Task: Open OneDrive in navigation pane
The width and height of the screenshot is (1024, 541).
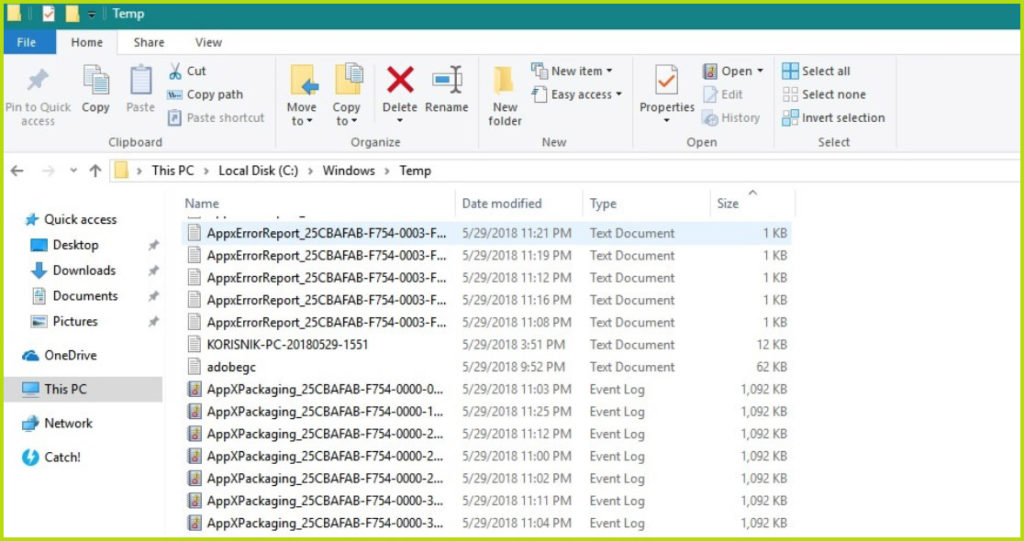Action: (59, 355)
